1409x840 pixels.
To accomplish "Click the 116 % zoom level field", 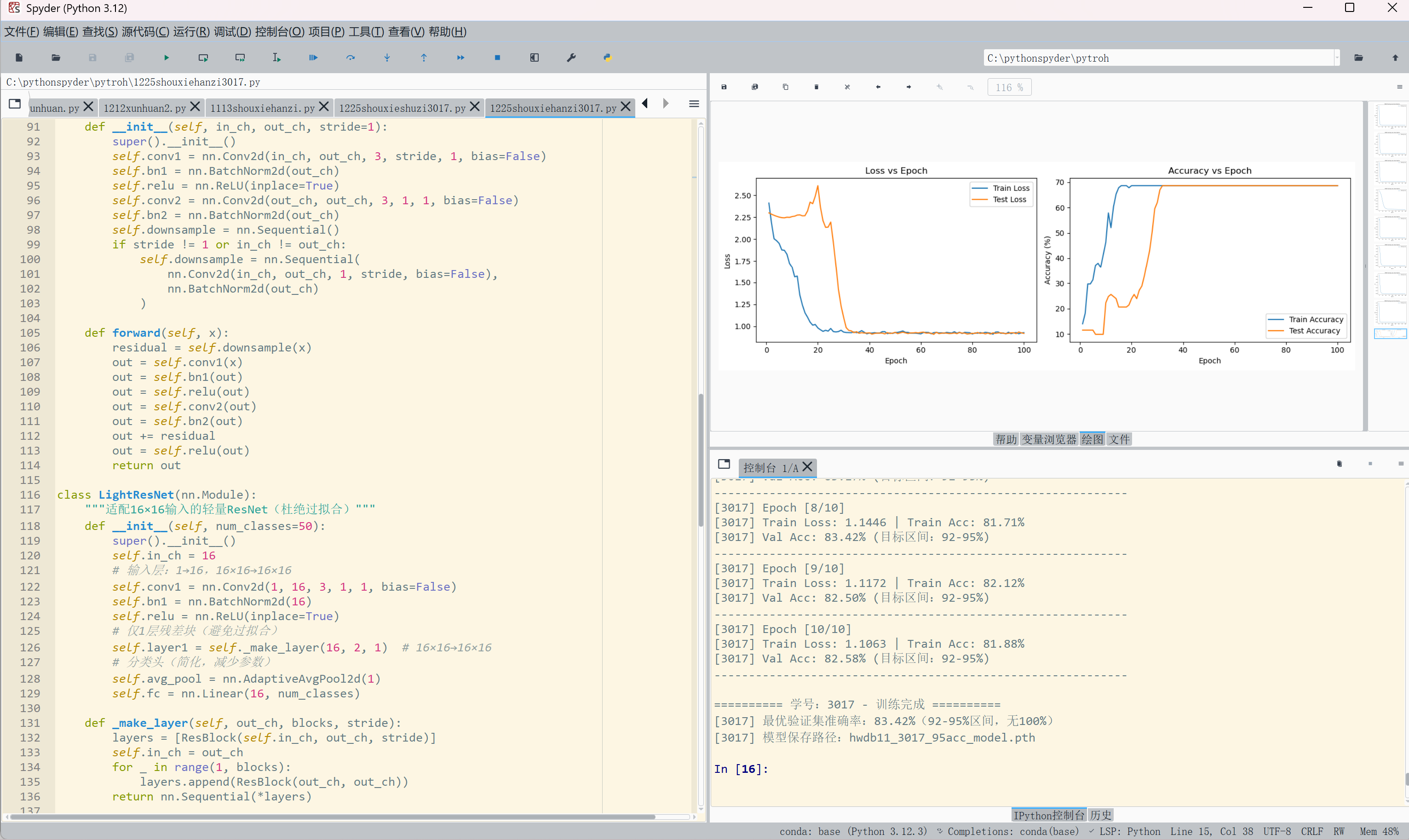I will [1009, 87].
